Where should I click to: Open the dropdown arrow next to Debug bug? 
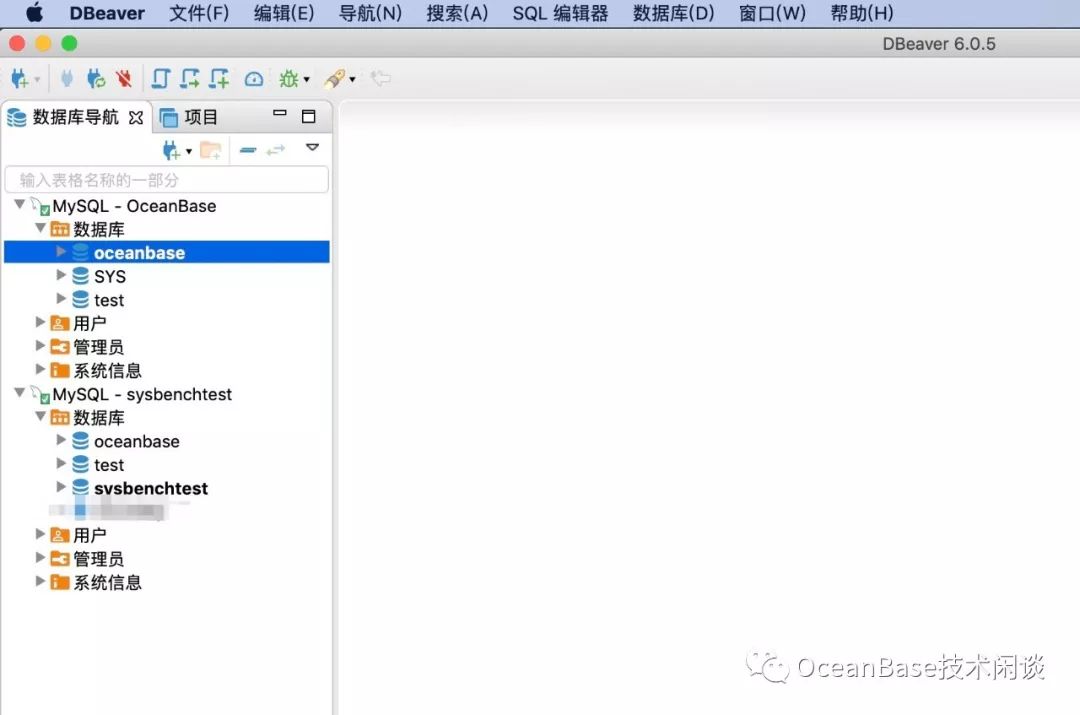(307, 80)
